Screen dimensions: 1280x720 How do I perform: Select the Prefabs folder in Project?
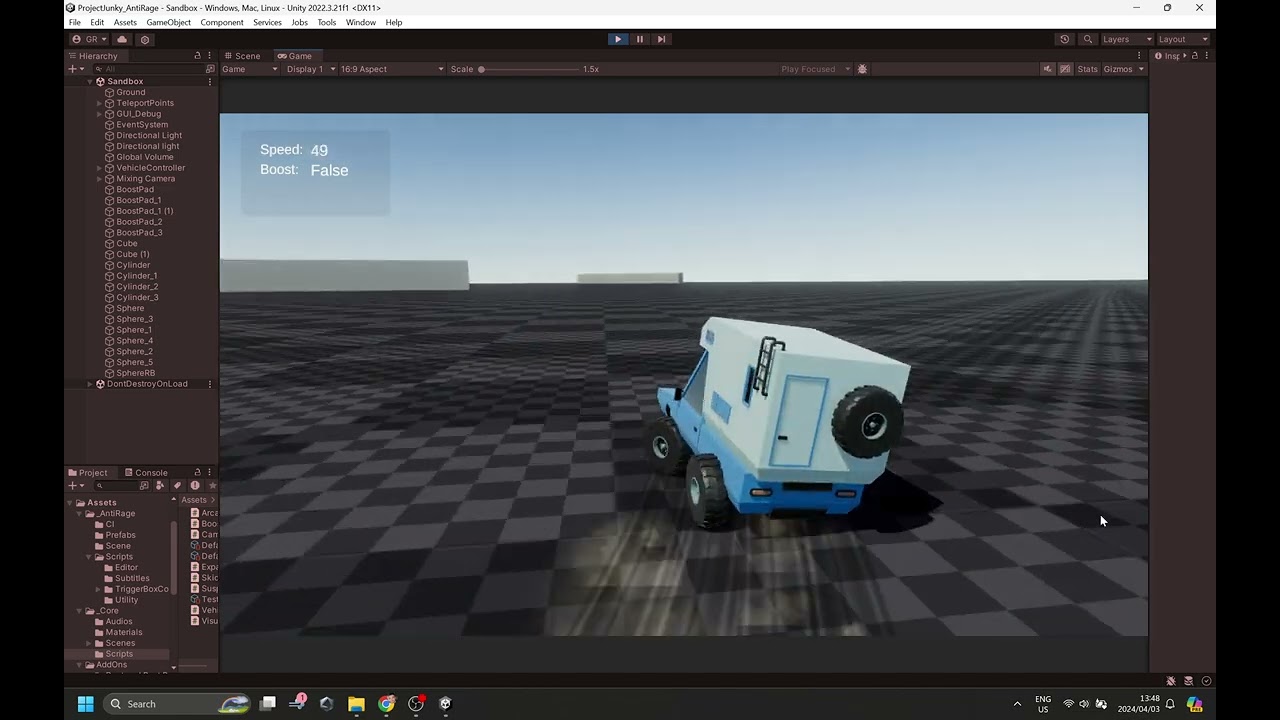point(120,535)
